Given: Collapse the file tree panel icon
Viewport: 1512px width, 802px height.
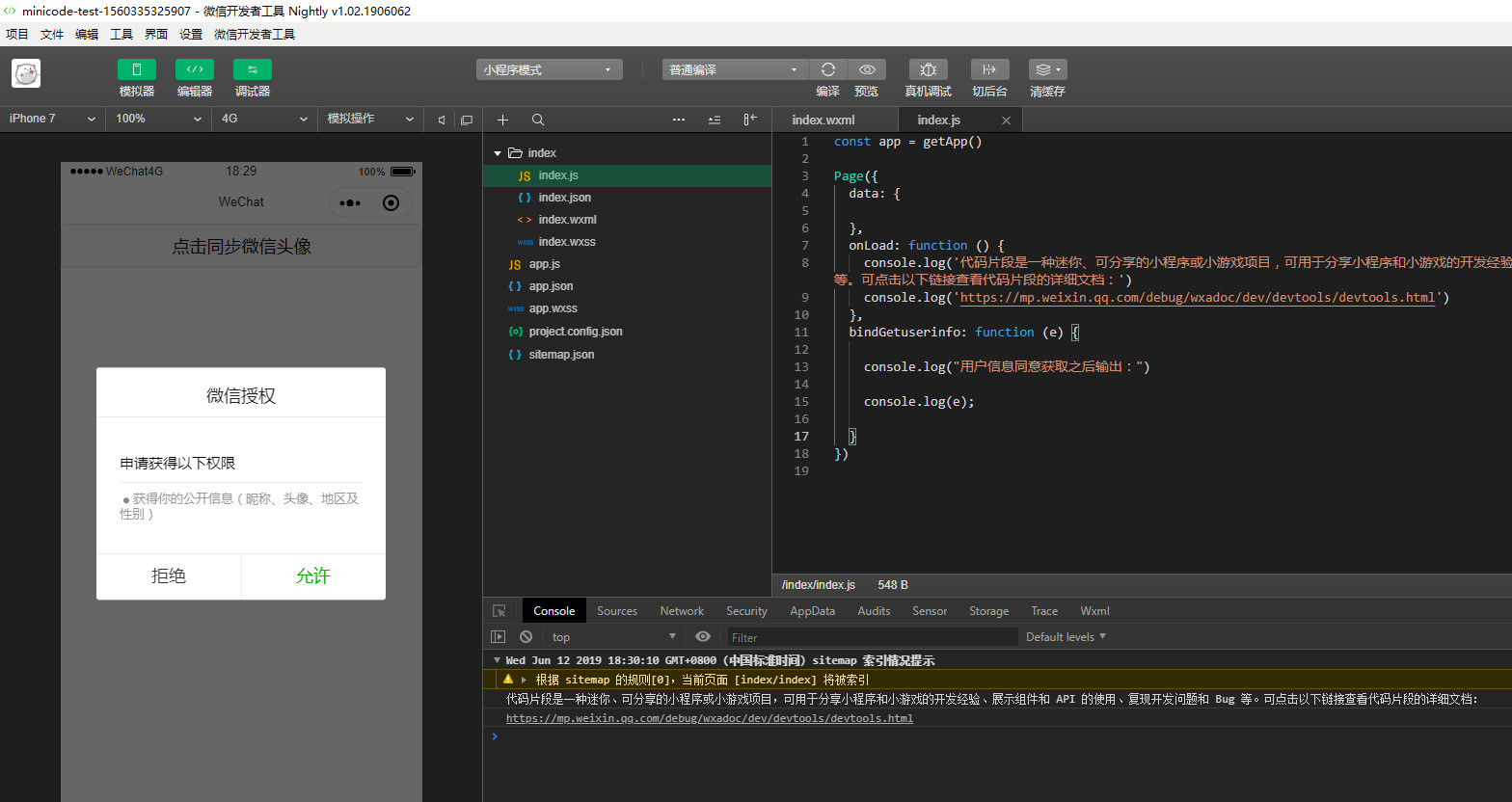Looking at the screenshot, I should (750, 120).
